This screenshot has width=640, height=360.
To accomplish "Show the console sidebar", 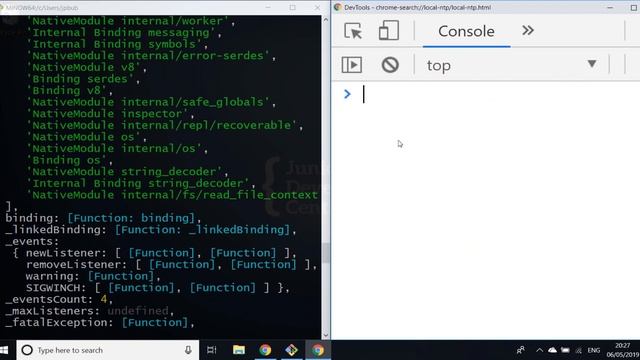I will pyautogui.click(x=351, y=65).
